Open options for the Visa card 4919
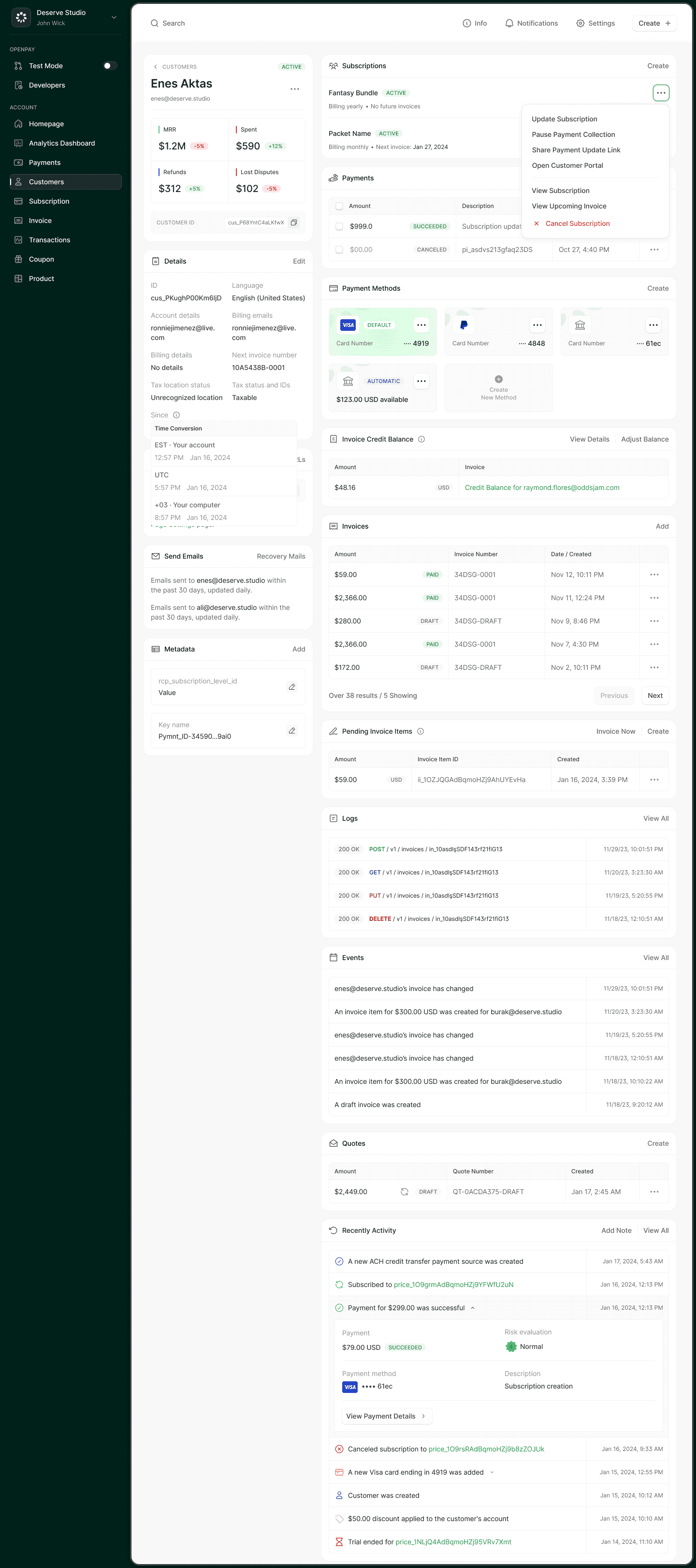Image resolution: width=696 pixels, height=1568 pixels. (421, 325)
